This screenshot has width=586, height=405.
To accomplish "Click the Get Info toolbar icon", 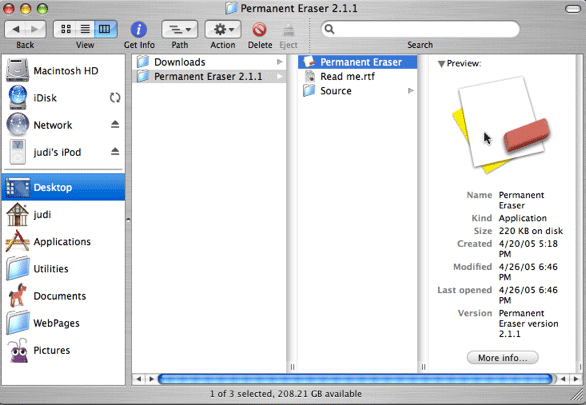I will 139,29.
